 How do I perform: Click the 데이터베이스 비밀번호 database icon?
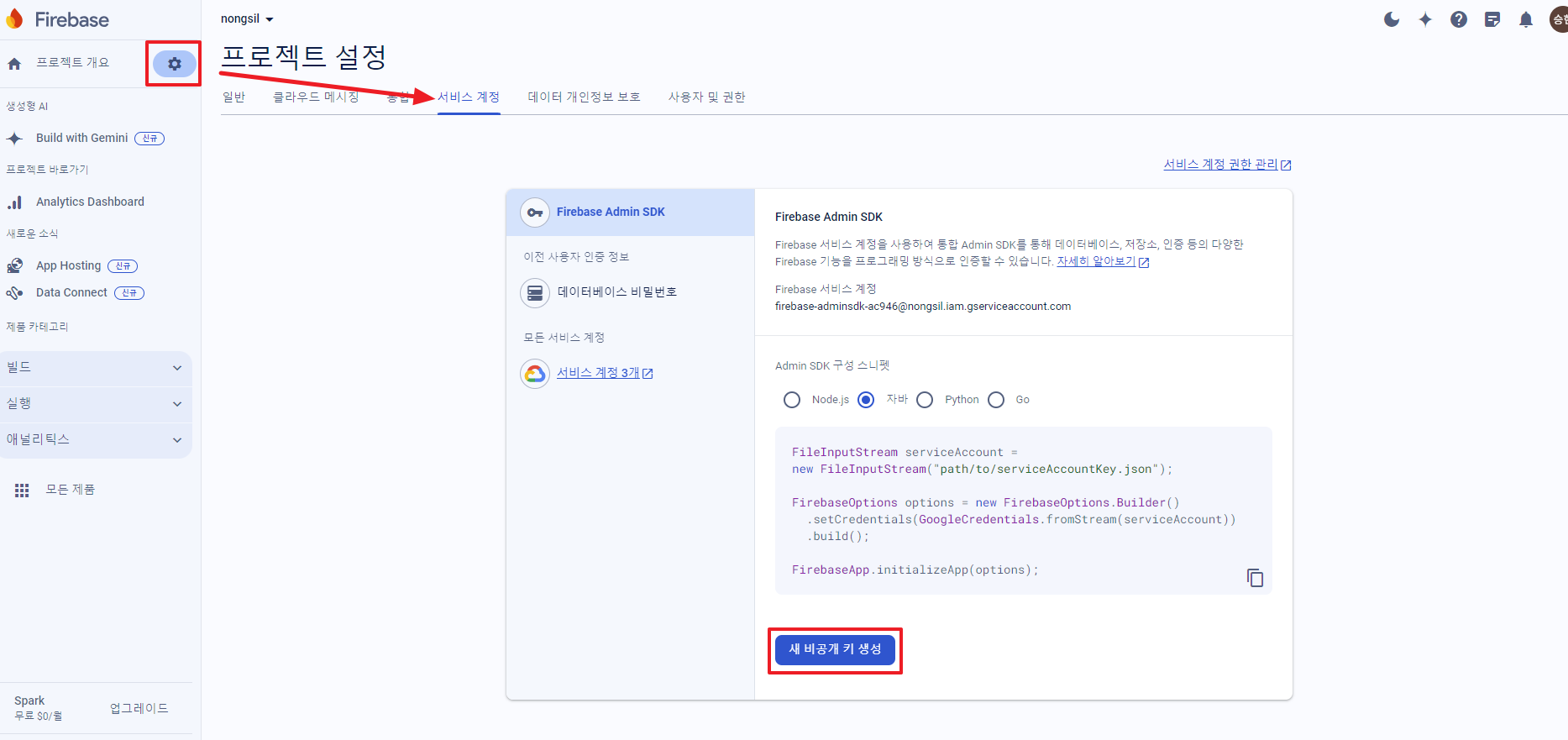point(535,293)
